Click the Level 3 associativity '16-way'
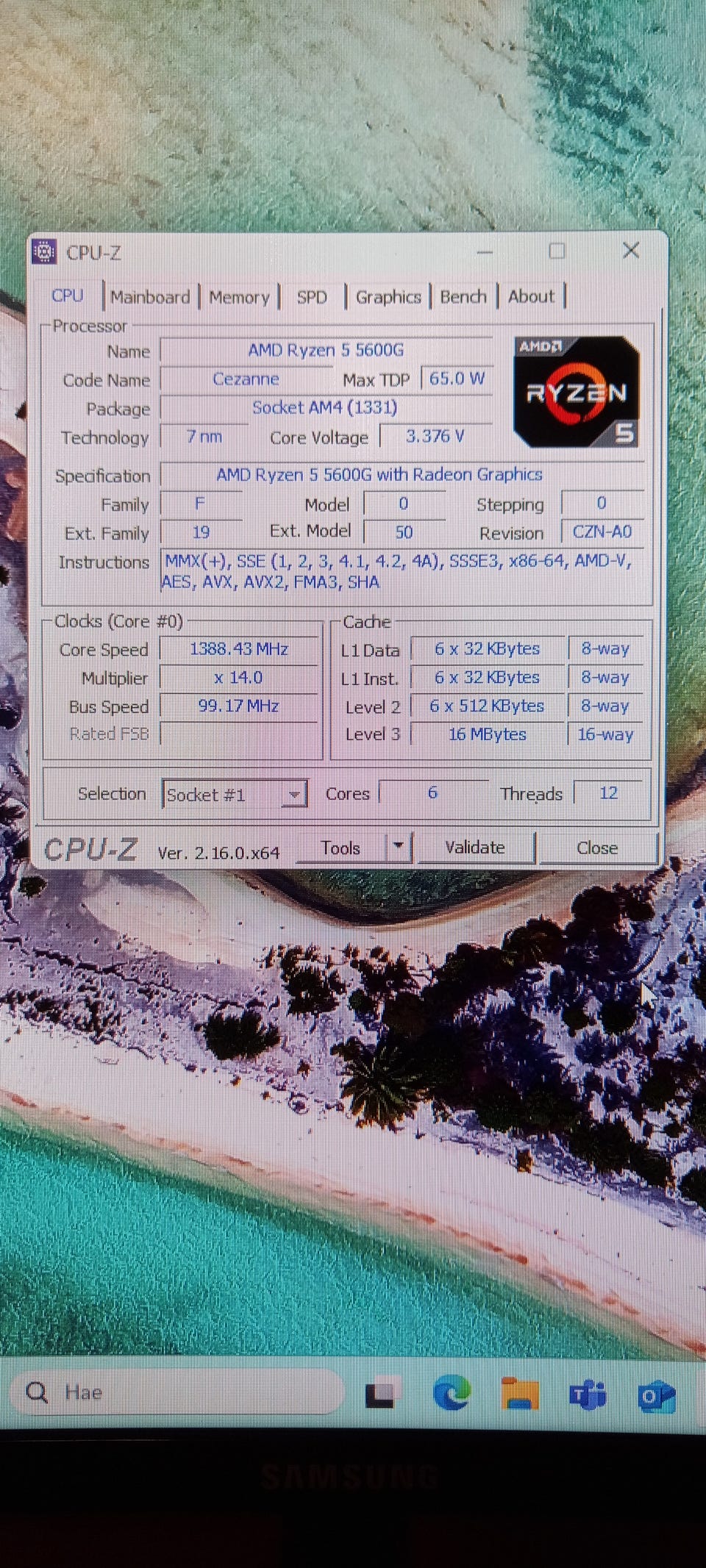This screenshot has height=1568, width=706. [605, 734]
